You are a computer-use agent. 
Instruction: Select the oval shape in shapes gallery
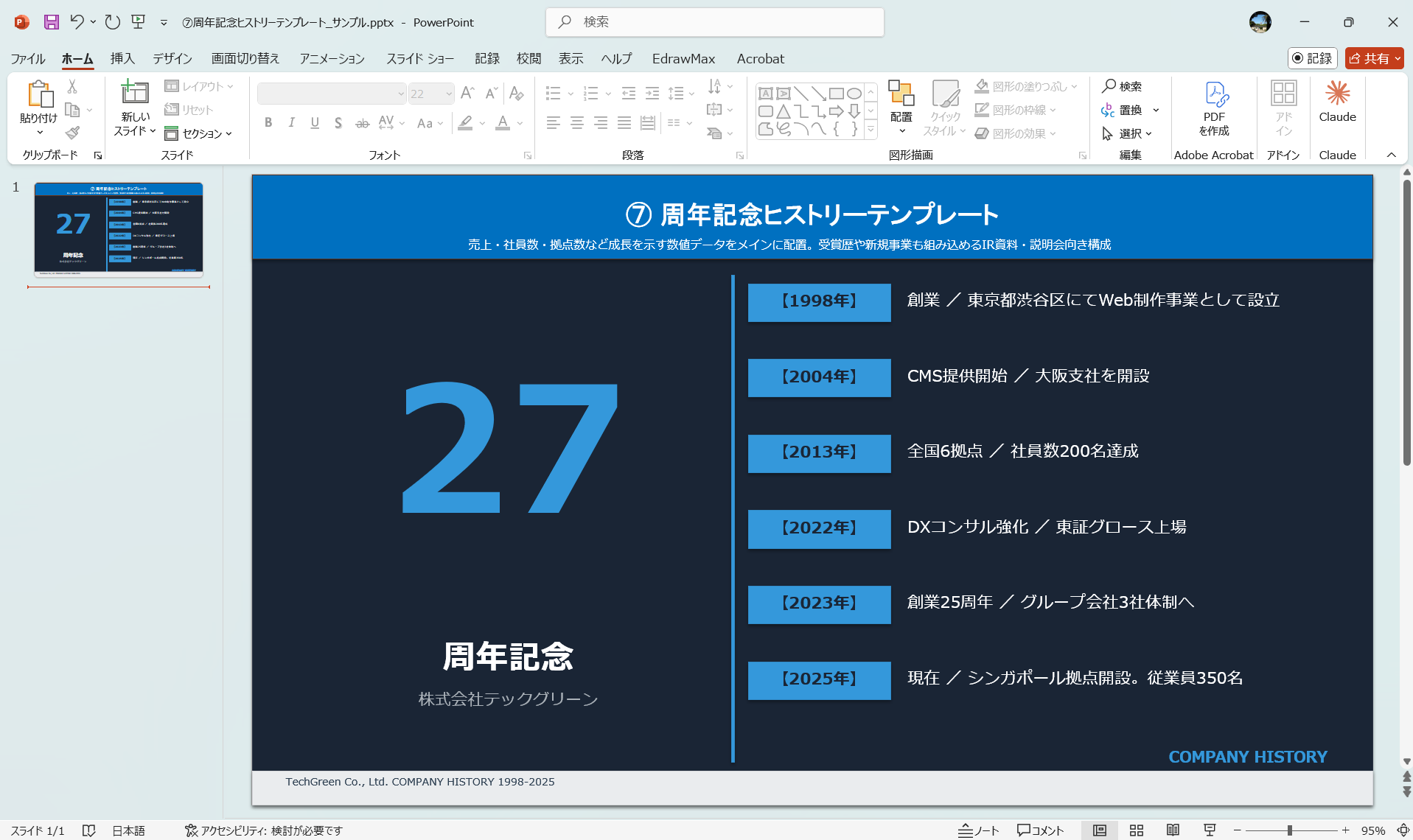[854, 94]
